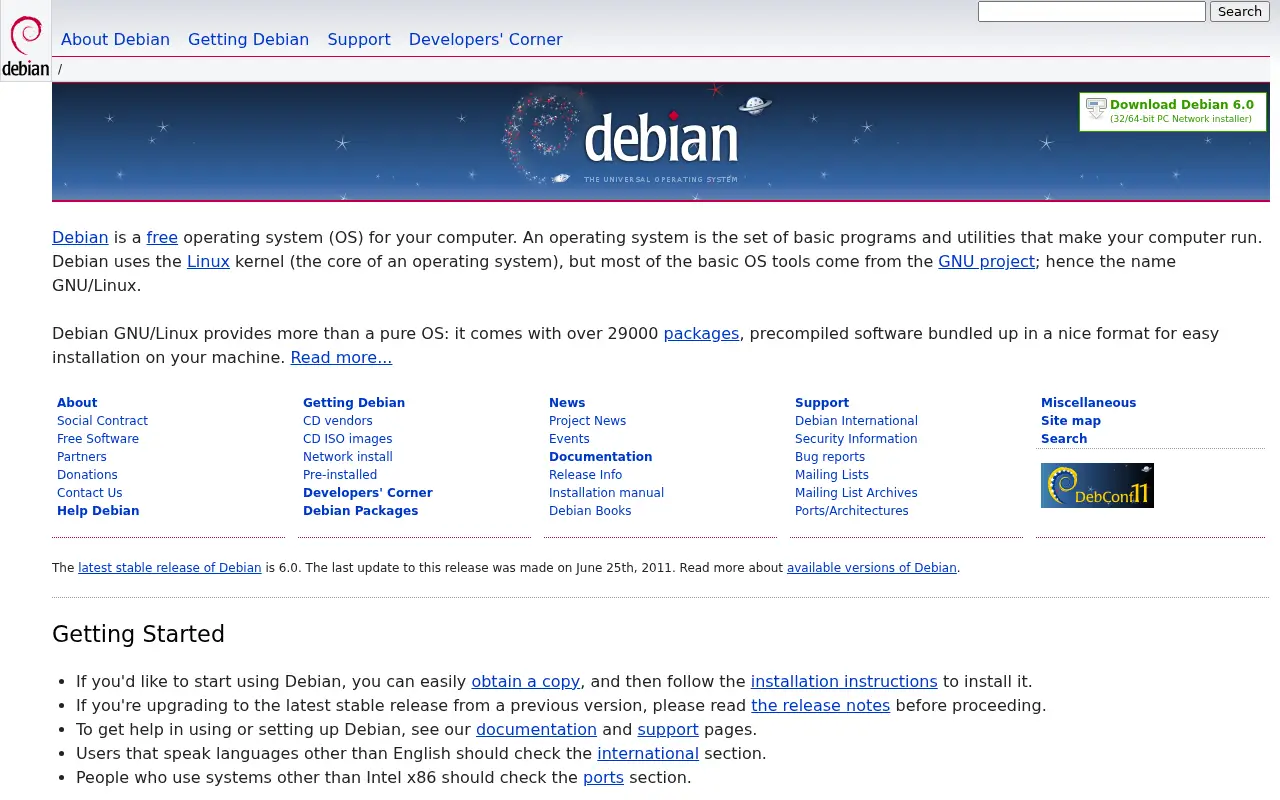Click the Linux kernel link
Image resolution: width=1280 pixels, height=800 pixels.
(208, 262)
